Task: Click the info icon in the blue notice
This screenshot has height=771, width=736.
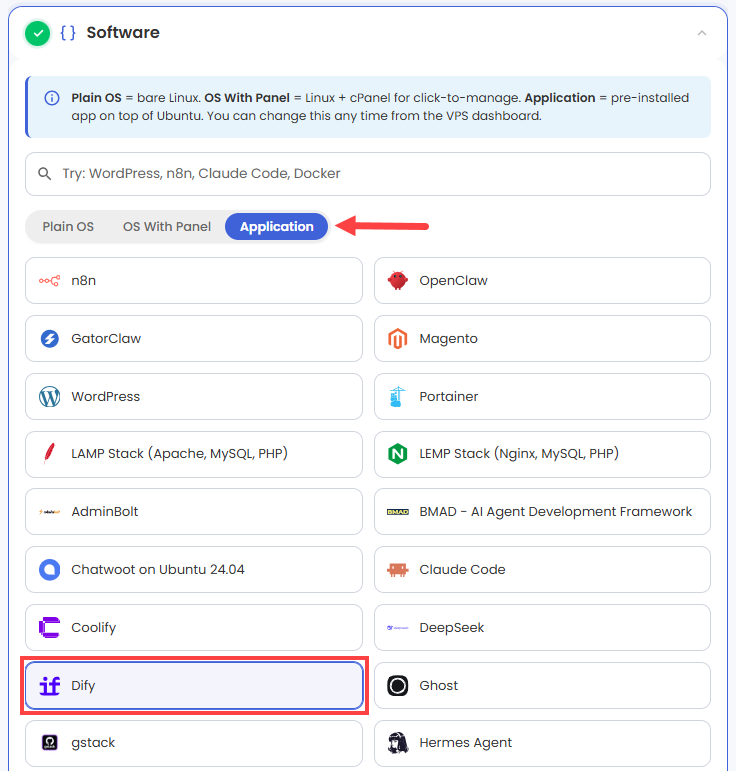Action: (52, 98)
